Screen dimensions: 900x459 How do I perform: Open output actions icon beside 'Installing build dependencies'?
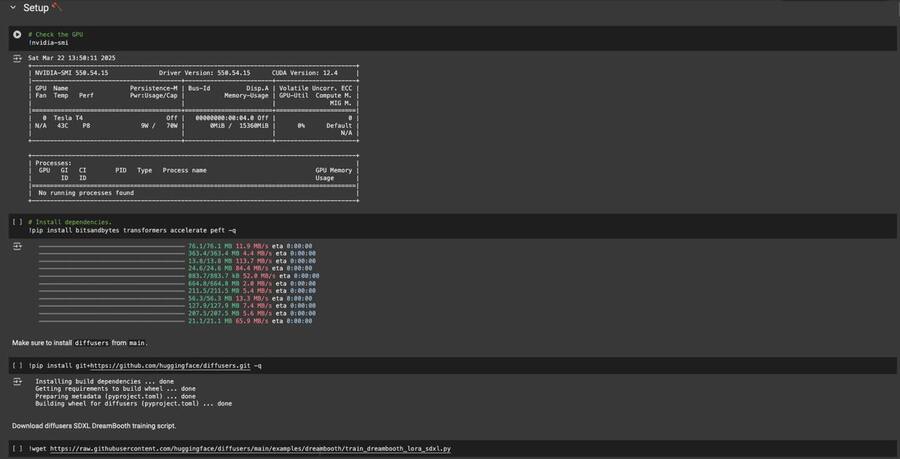[17, 382]
